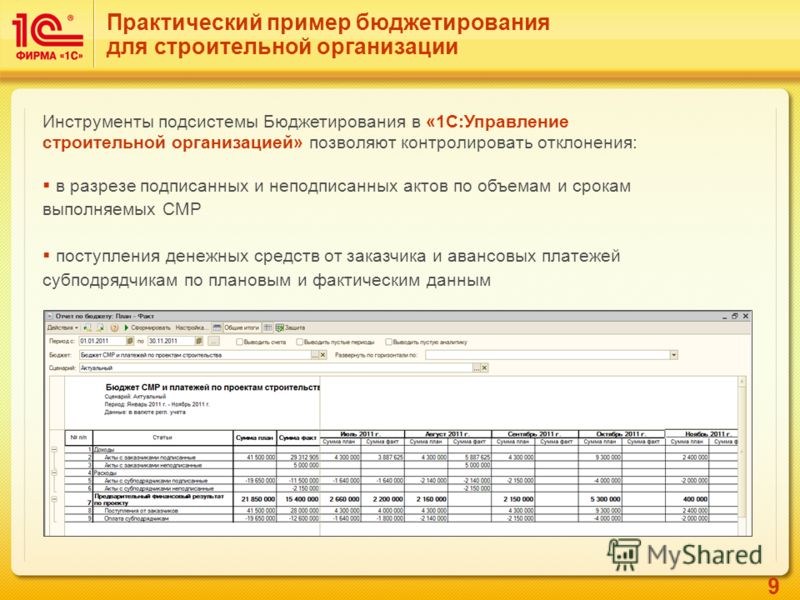Select Акты с заказчиками неподписанные row

point(401,465)
